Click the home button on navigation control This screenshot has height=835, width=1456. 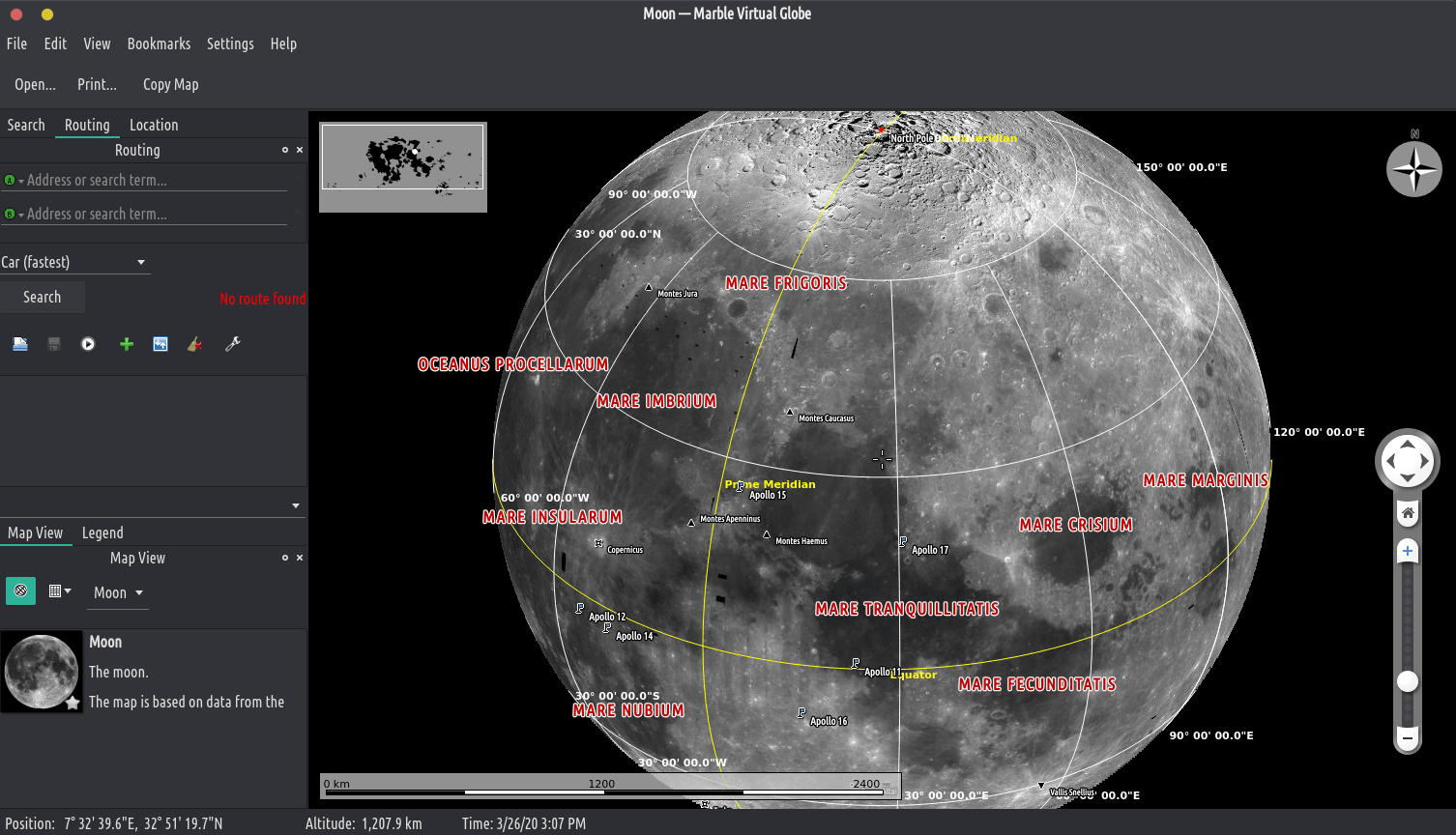point(1408,513)
